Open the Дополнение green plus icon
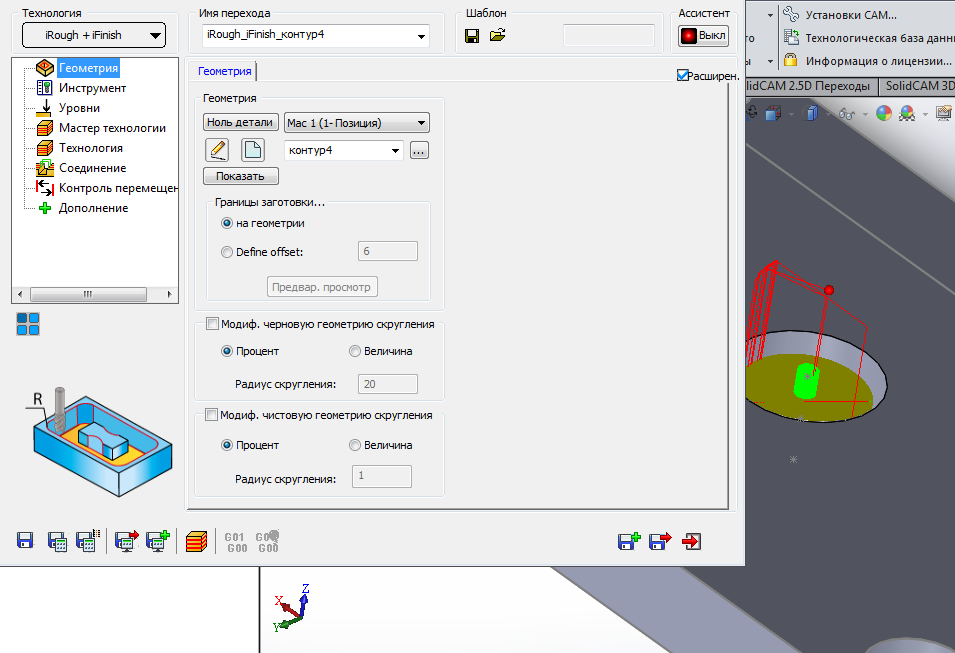This screenshot has width=955, height=653. [44, 208]
